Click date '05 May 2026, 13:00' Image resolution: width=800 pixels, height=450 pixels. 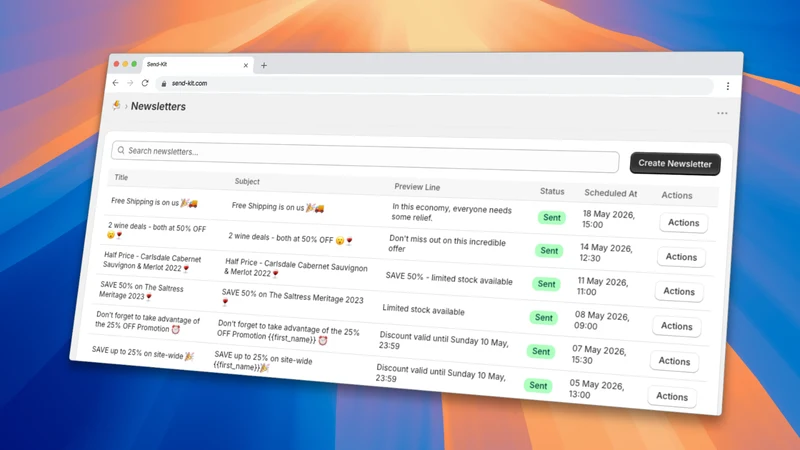coord(596,389)
